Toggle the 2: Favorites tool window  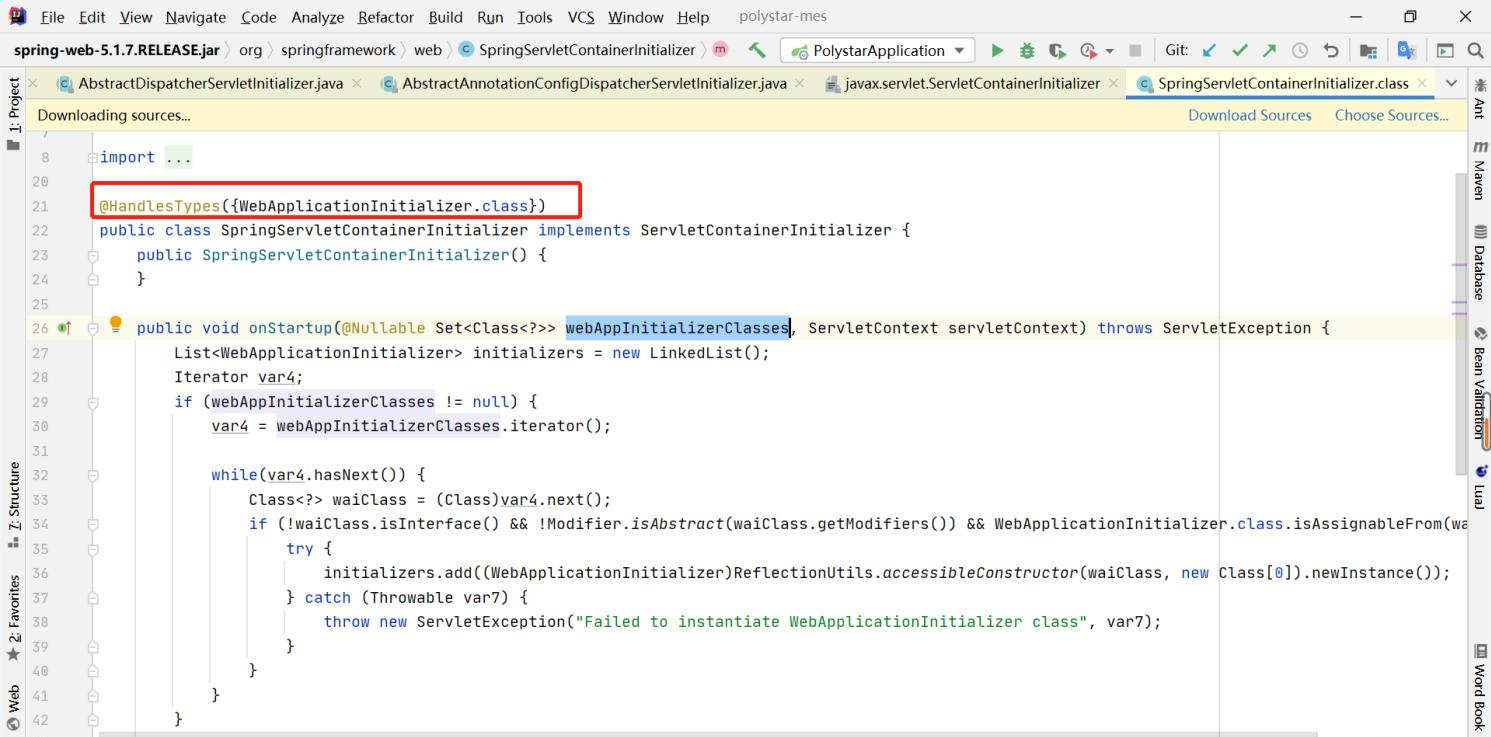(13, 618)
